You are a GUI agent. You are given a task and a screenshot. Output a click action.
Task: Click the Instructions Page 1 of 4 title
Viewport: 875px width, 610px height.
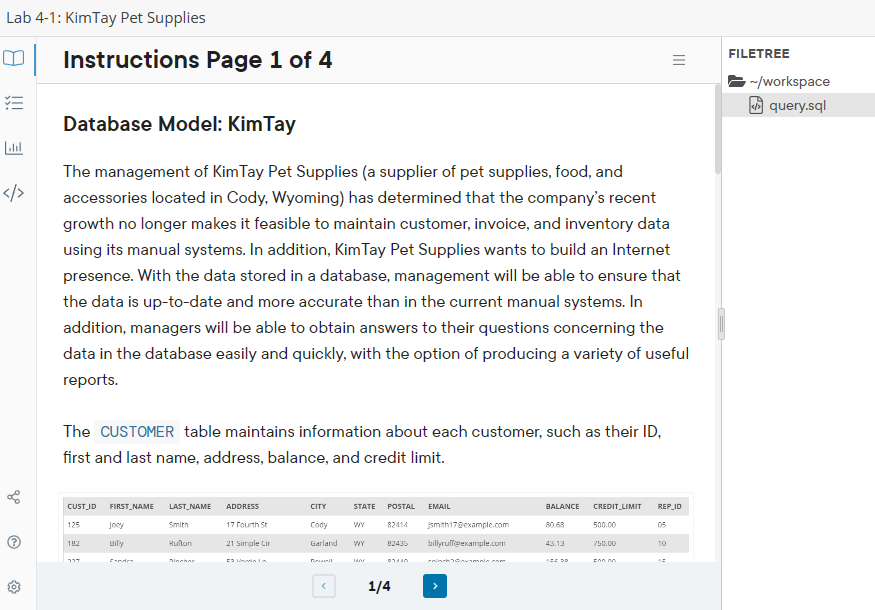[198, 60]
